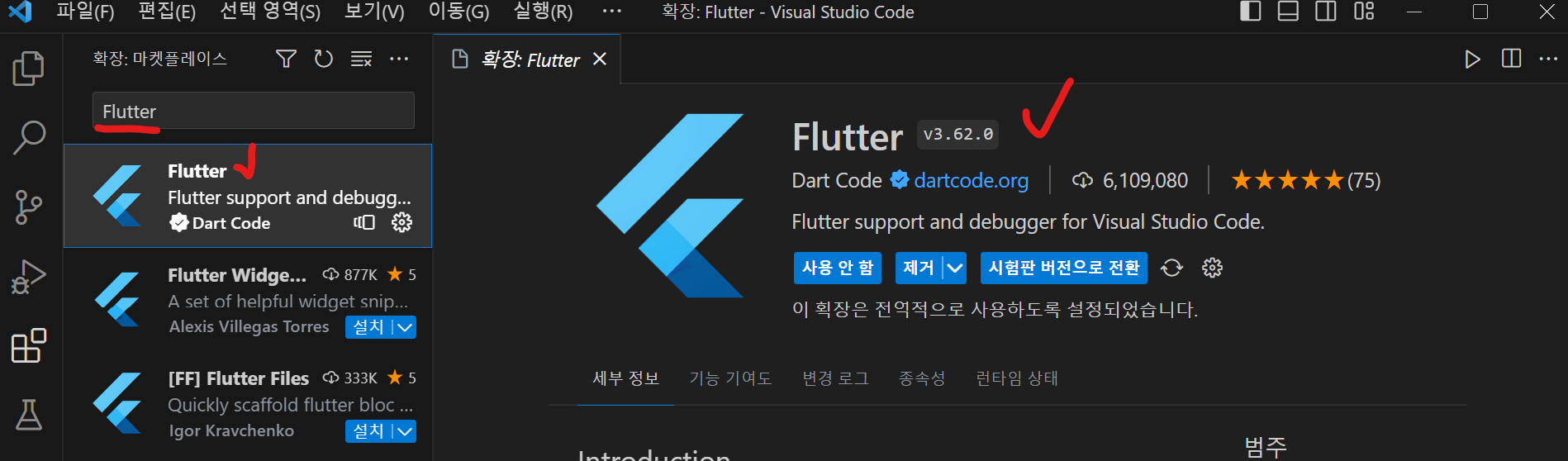Select [FF] Flutter Files list entry

(x=248, y=405)
